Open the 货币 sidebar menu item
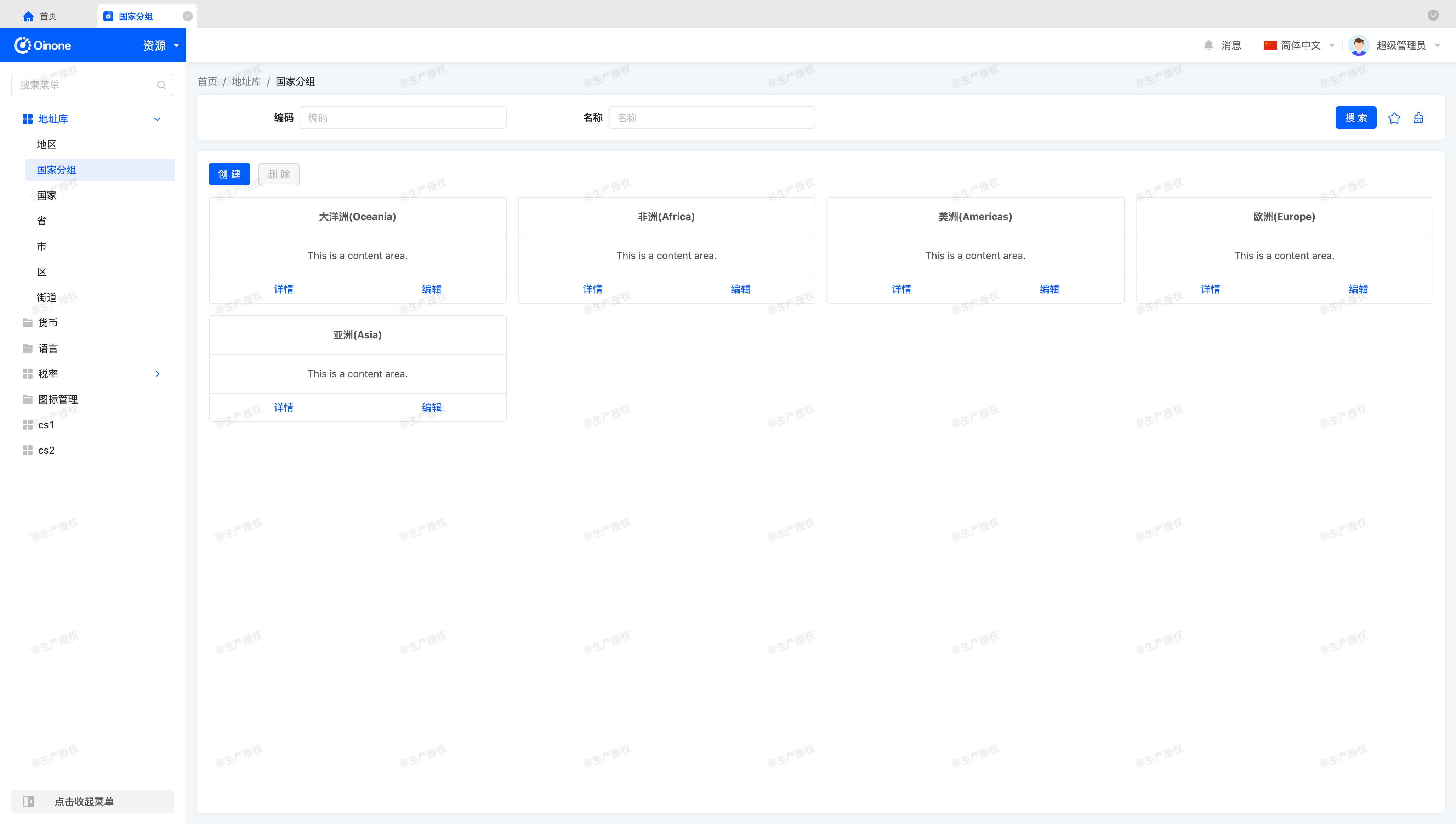This screenshot has height=824, width=1456. pyautogui.click(x=47, y=322)
